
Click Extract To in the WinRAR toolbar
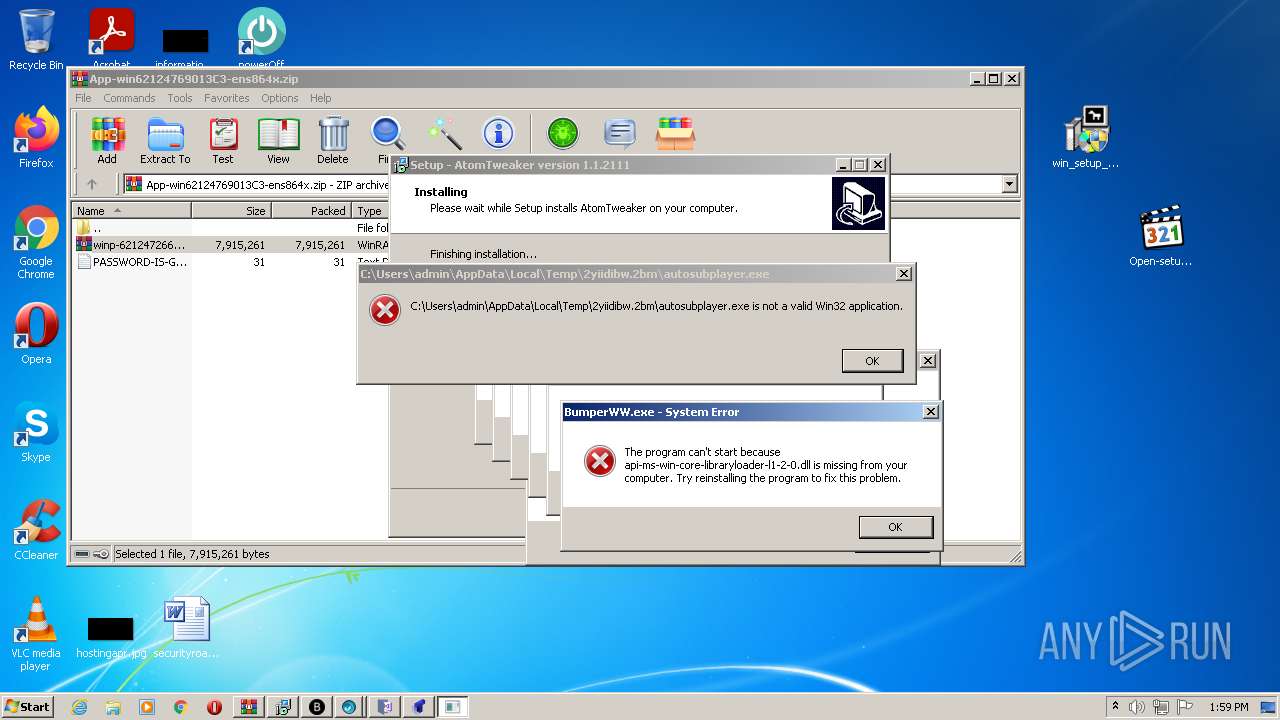165,140
